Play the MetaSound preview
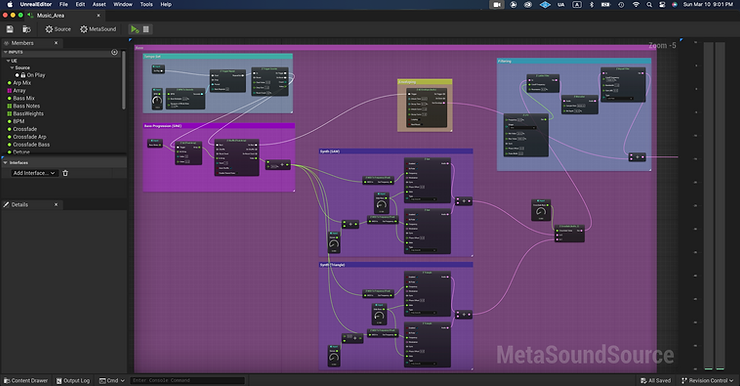 135,29
